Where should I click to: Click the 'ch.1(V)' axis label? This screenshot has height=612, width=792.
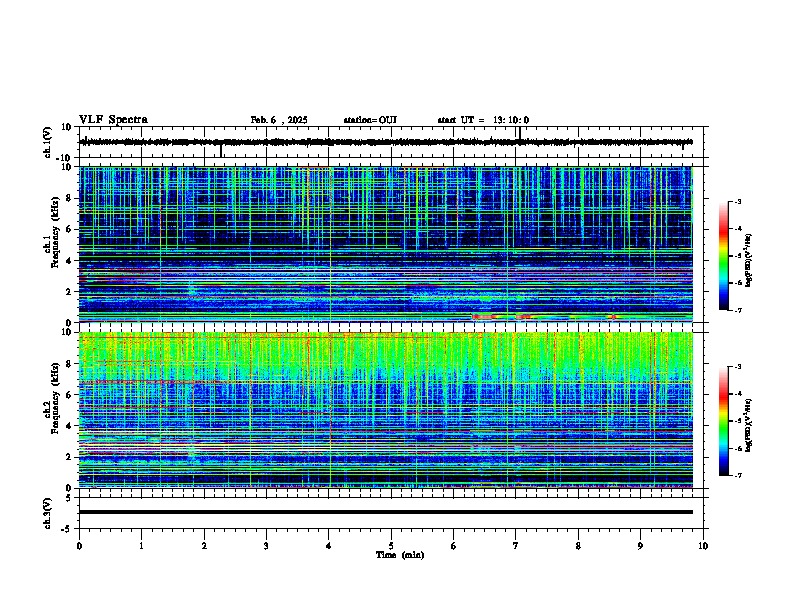click(x=48, y=142)
